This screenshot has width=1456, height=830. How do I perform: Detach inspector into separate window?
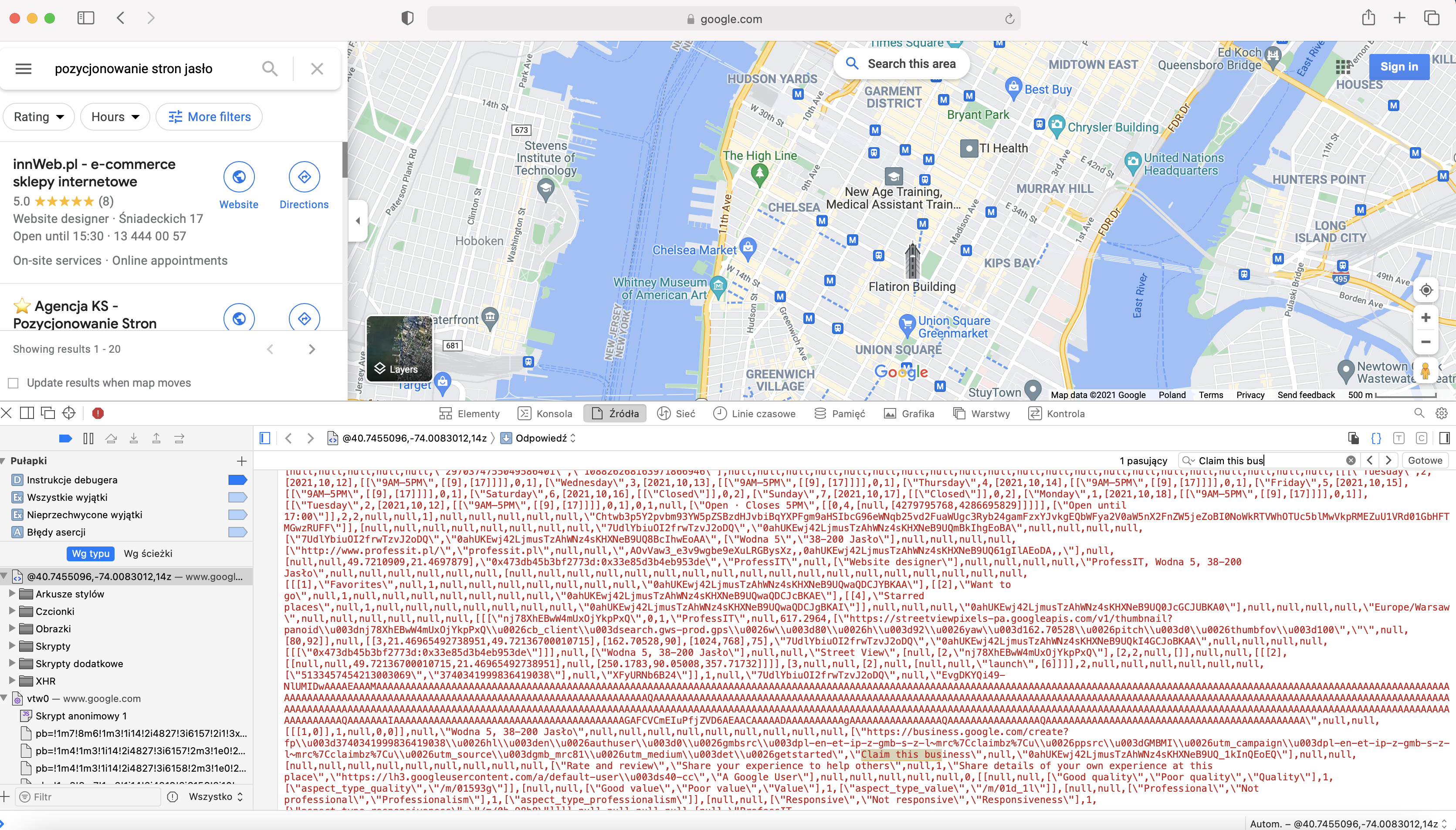click(48, 413)
